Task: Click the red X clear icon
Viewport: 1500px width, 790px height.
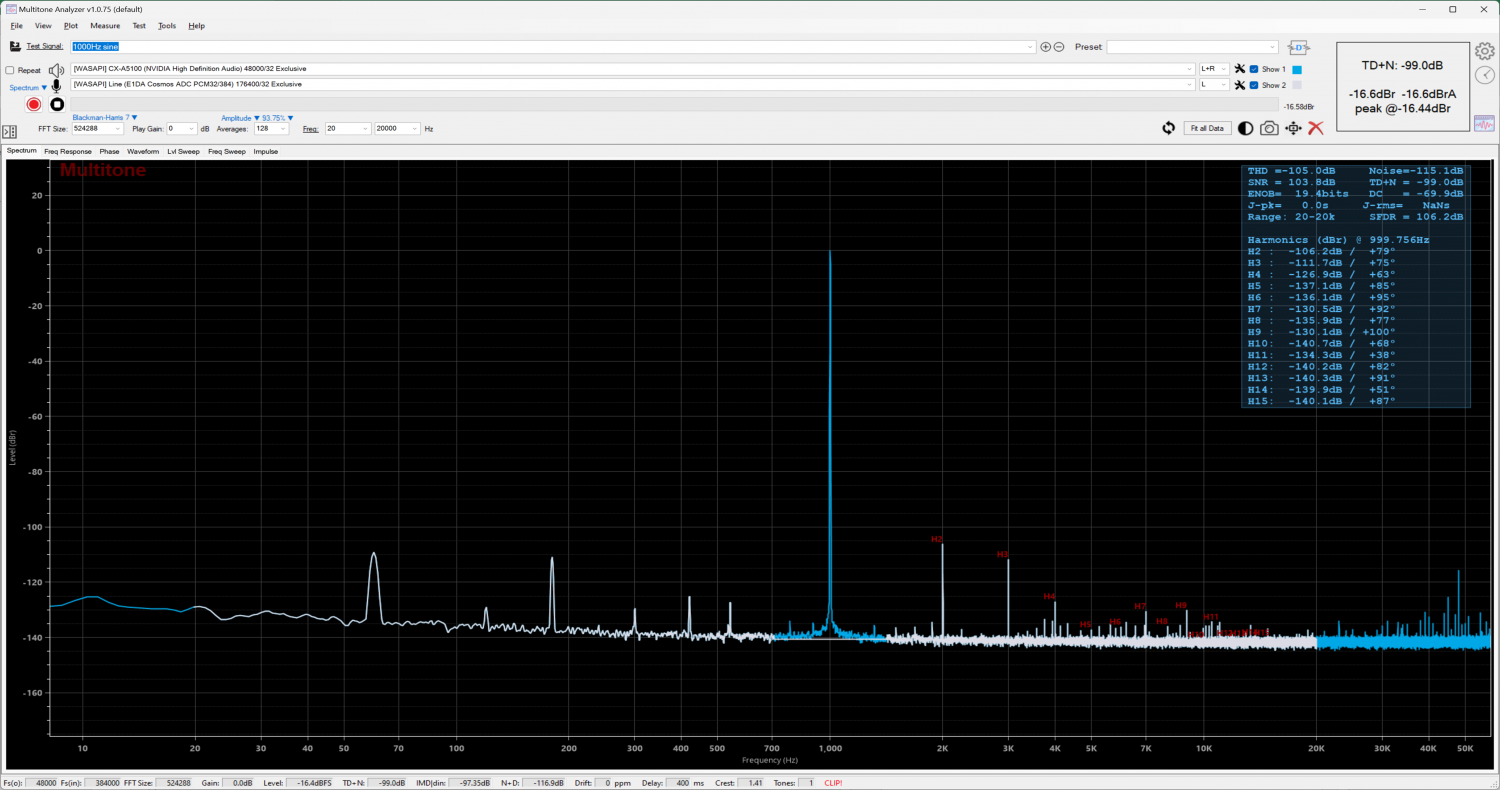Action: 1316,128
